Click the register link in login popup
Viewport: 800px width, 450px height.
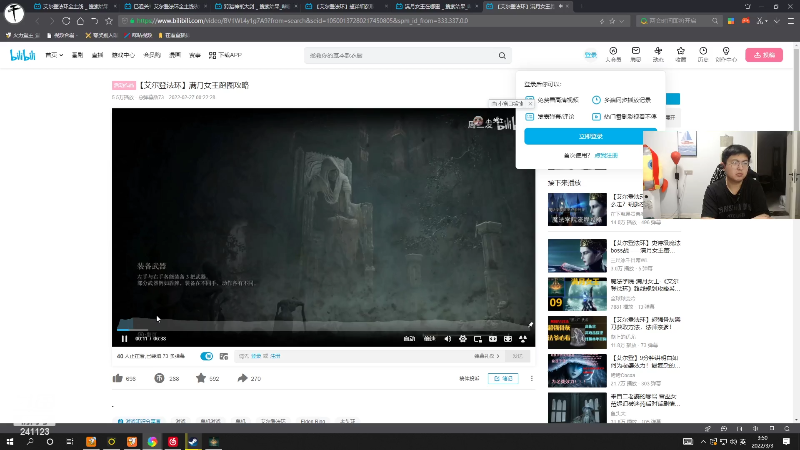606,155
